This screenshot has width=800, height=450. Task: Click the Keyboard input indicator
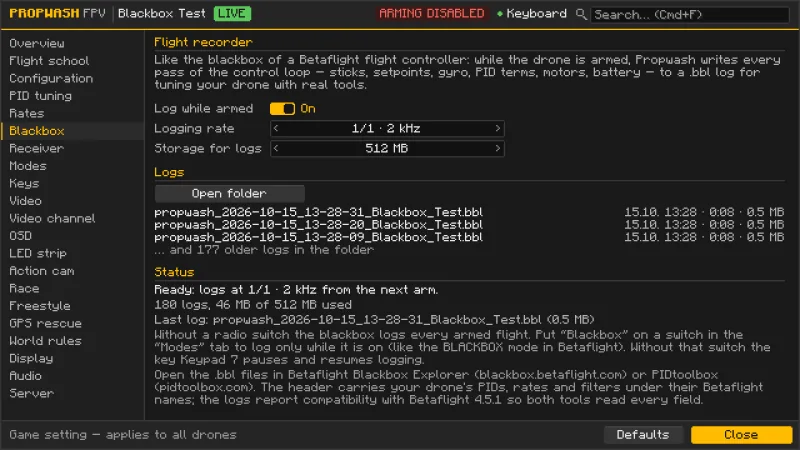pyautogui.click(x=532, y=14)
